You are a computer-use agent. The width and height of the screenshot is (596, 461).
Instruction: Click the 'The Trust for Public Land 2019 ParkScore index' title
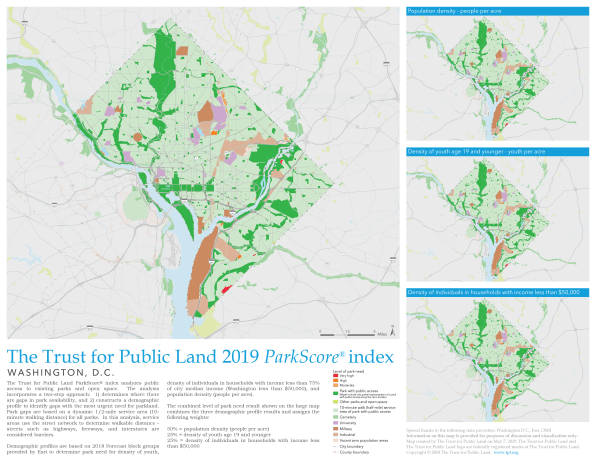pyautogui.click(x=200, y=357)
